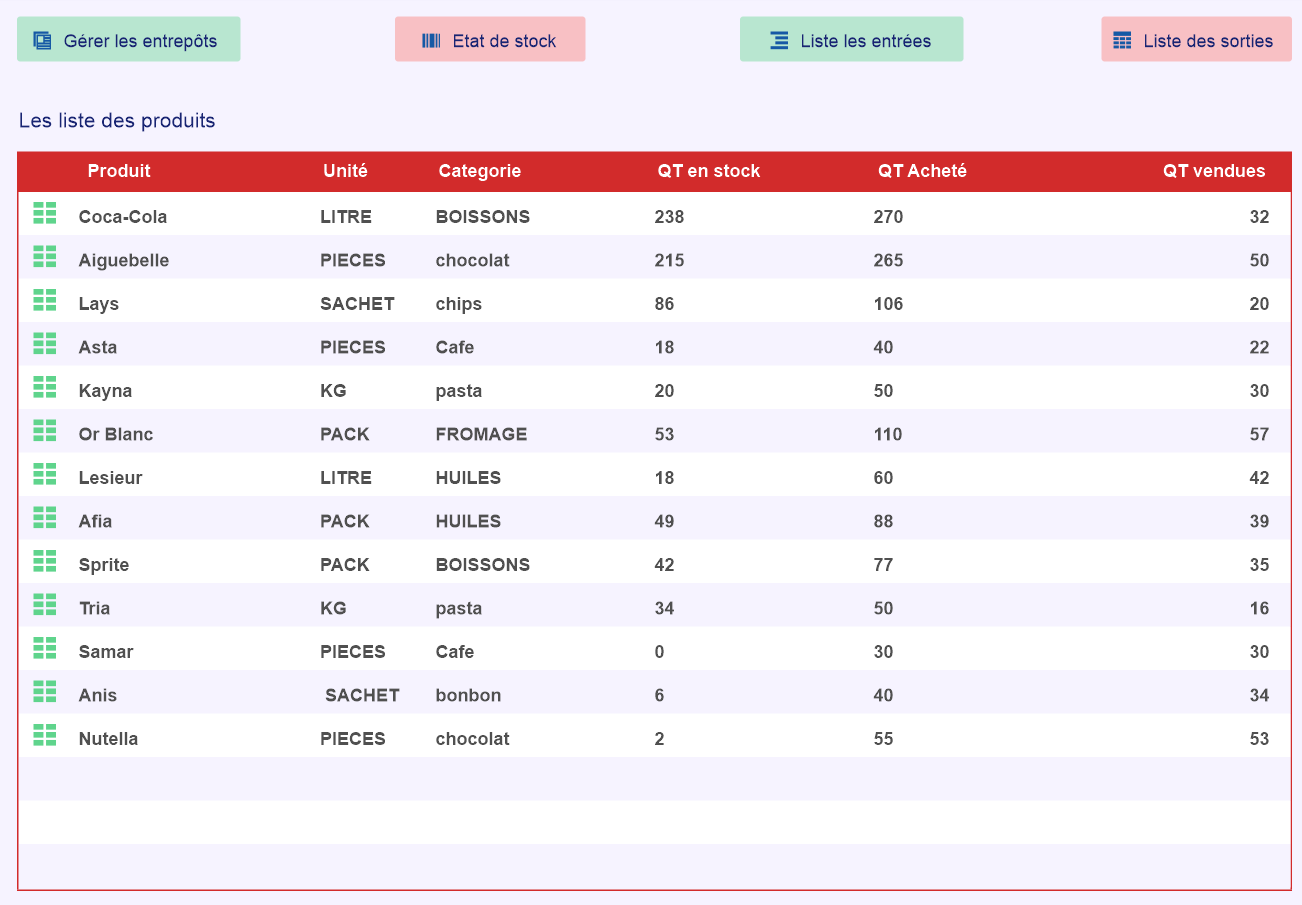Click the KG unit in Kayna row
The width and height of the screenshot is (1302, 905).
click(333, 391)
